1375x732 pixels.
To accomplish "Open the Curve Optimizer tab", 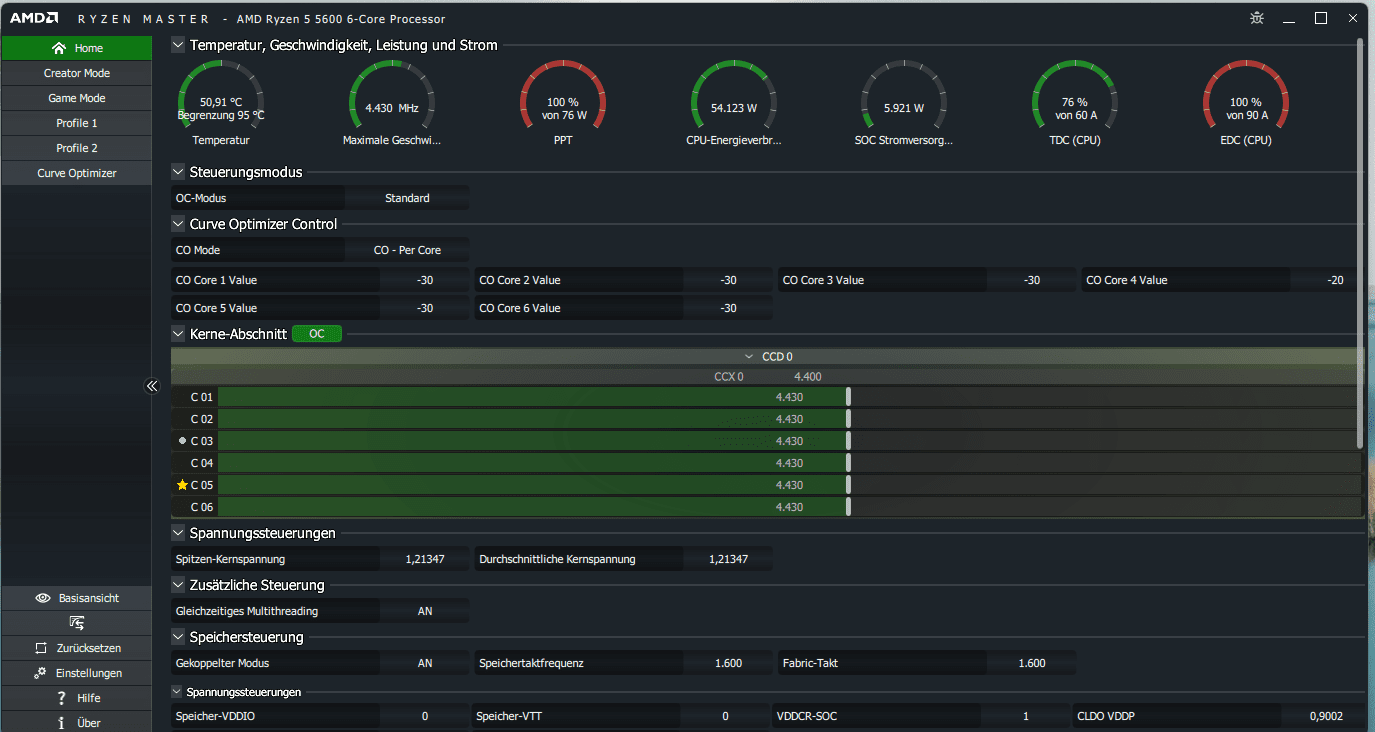I will coord(77,173).
